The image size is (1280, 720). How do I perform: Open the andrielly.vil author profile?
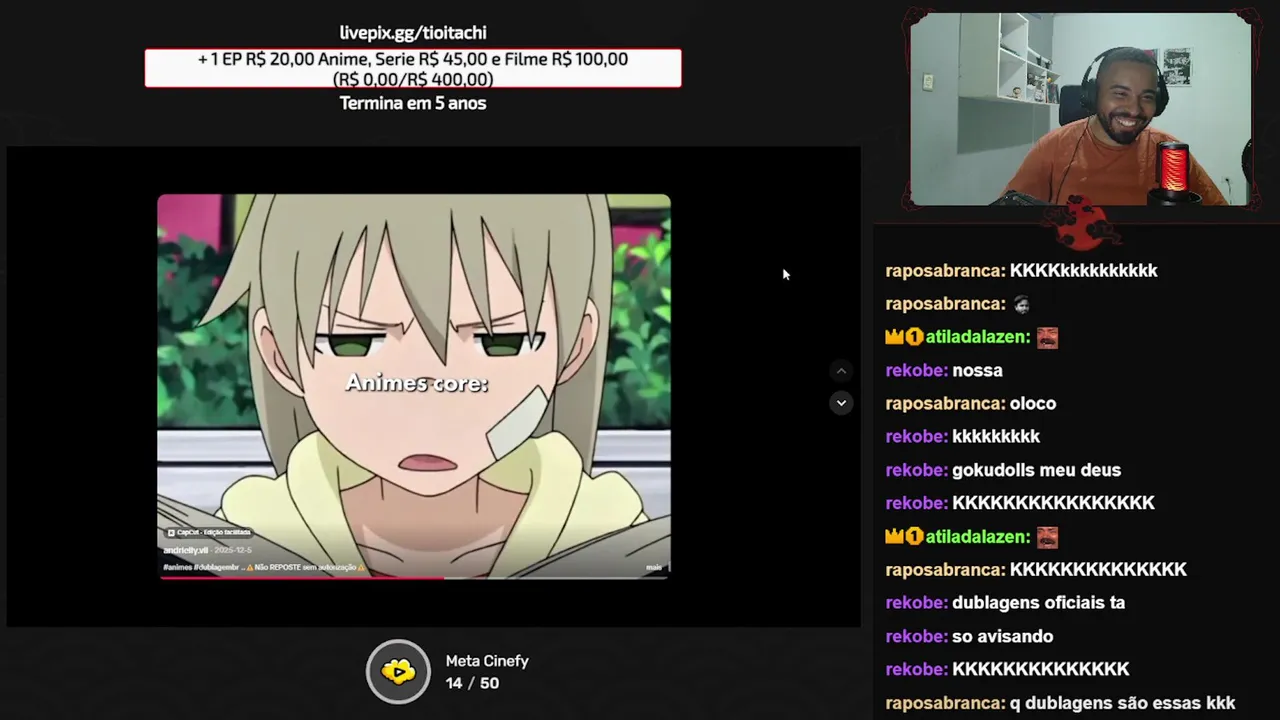[185, 550]
